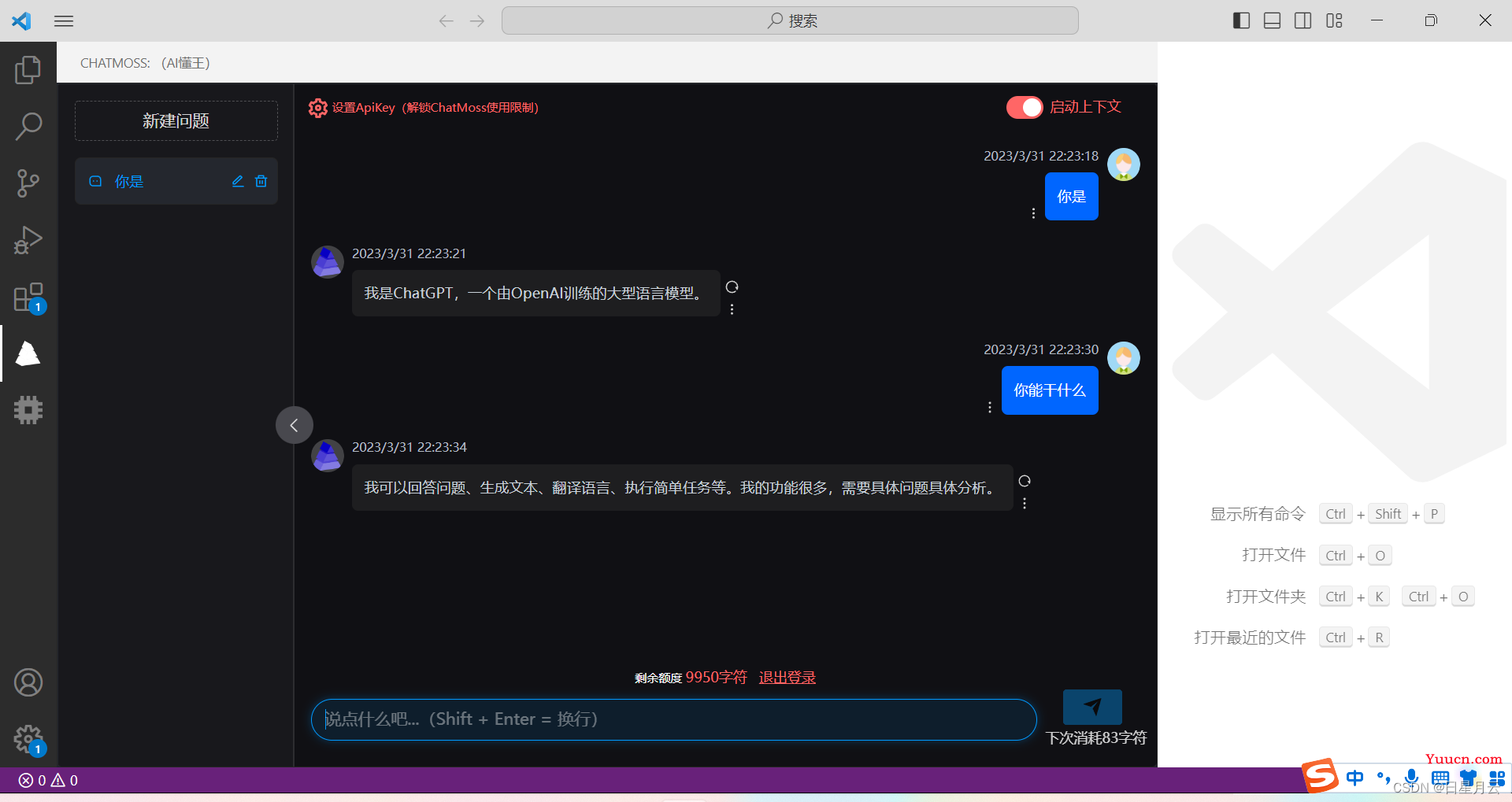Screen dimensions: 1512x802
Task: Focus the 说点什么吧 message input
Action: 673,719
